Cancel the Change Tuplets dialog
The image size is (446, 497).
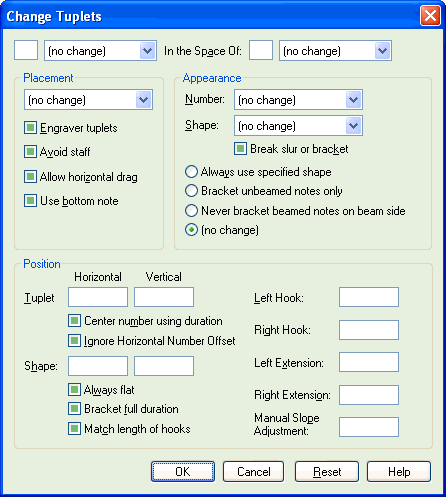(x=254, y=471)
